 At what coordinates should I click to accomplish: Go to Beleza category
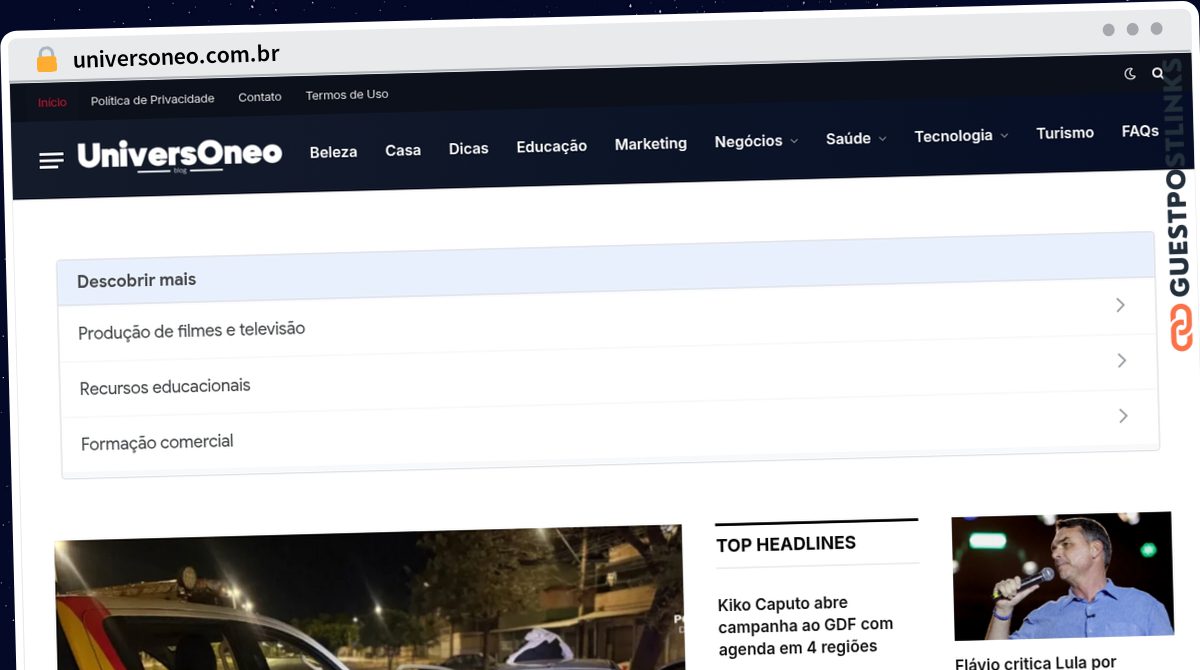tap(333, 152)
